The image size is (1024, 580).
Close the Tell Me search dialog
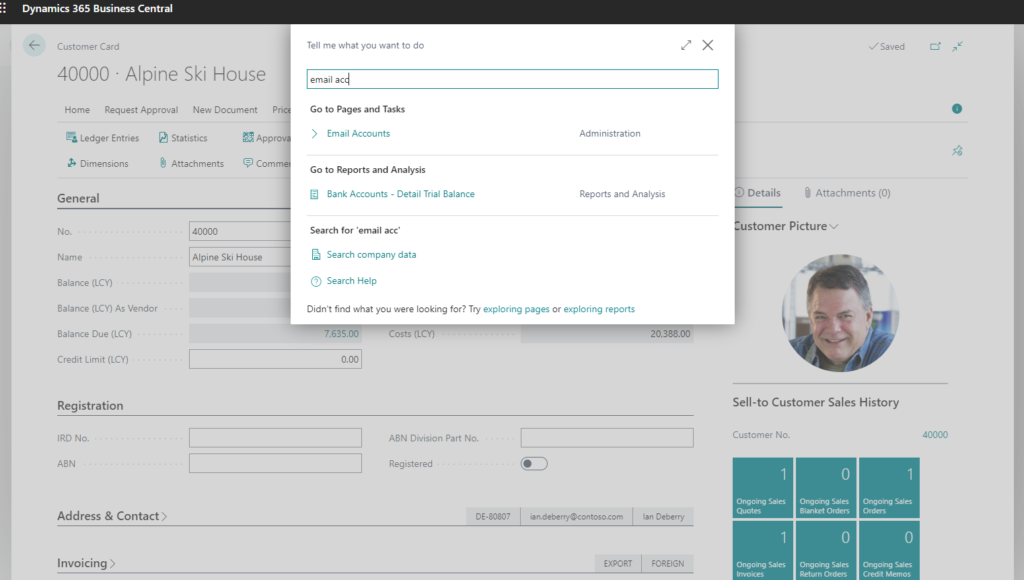[708, 45]
